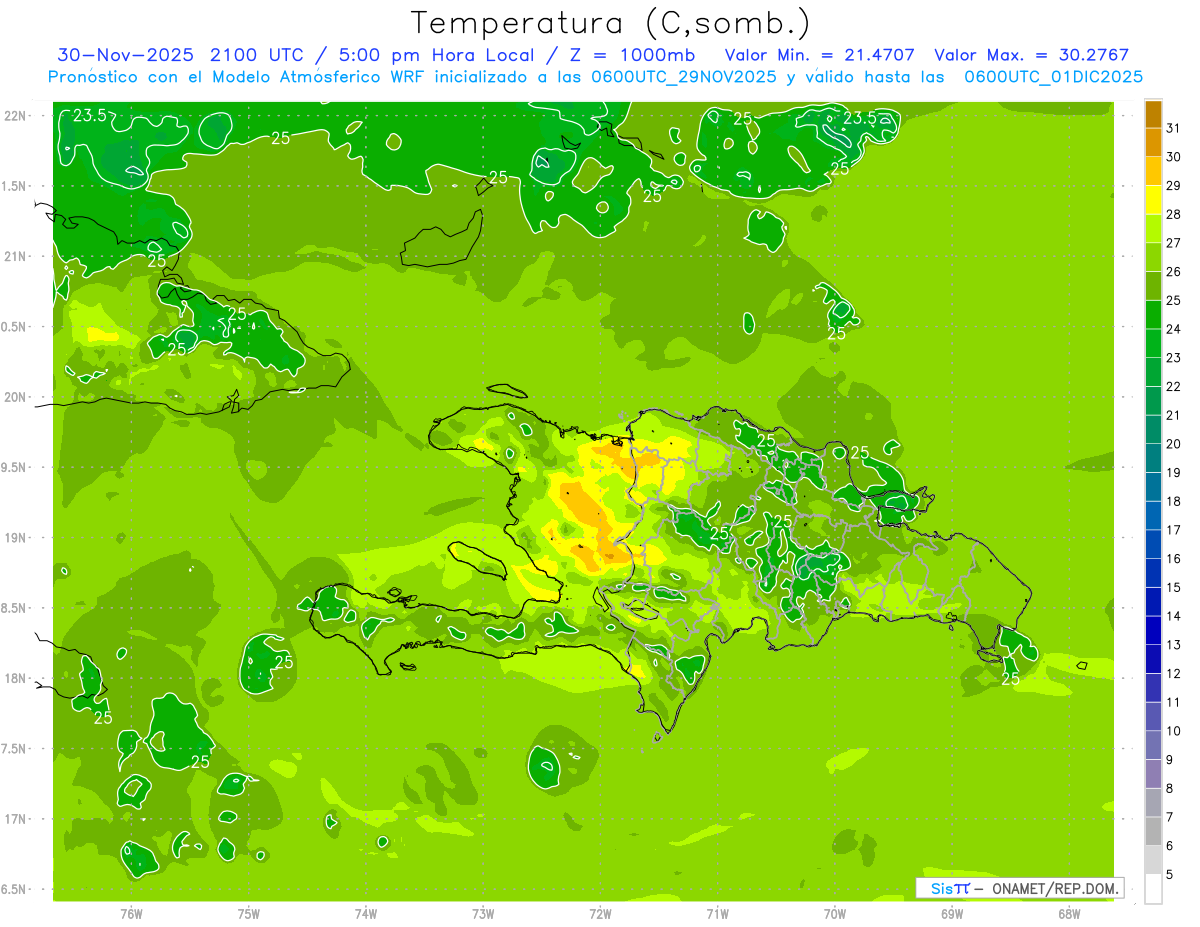Click the dark orange swatch atop the color scale
This screenshot has width=1200, height=927.
click(1153, 114)
